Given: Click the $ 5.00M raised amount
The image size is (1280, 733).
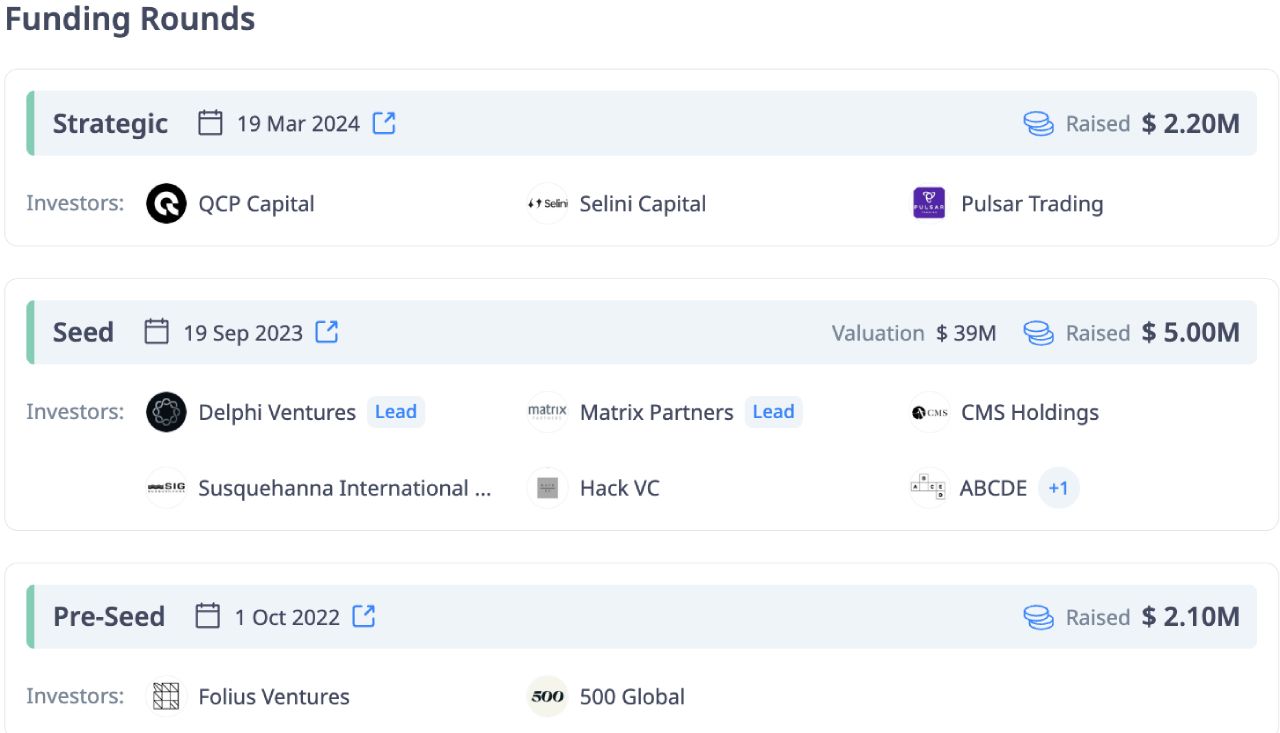Looking at the screenshot, I should point(1191,333).
